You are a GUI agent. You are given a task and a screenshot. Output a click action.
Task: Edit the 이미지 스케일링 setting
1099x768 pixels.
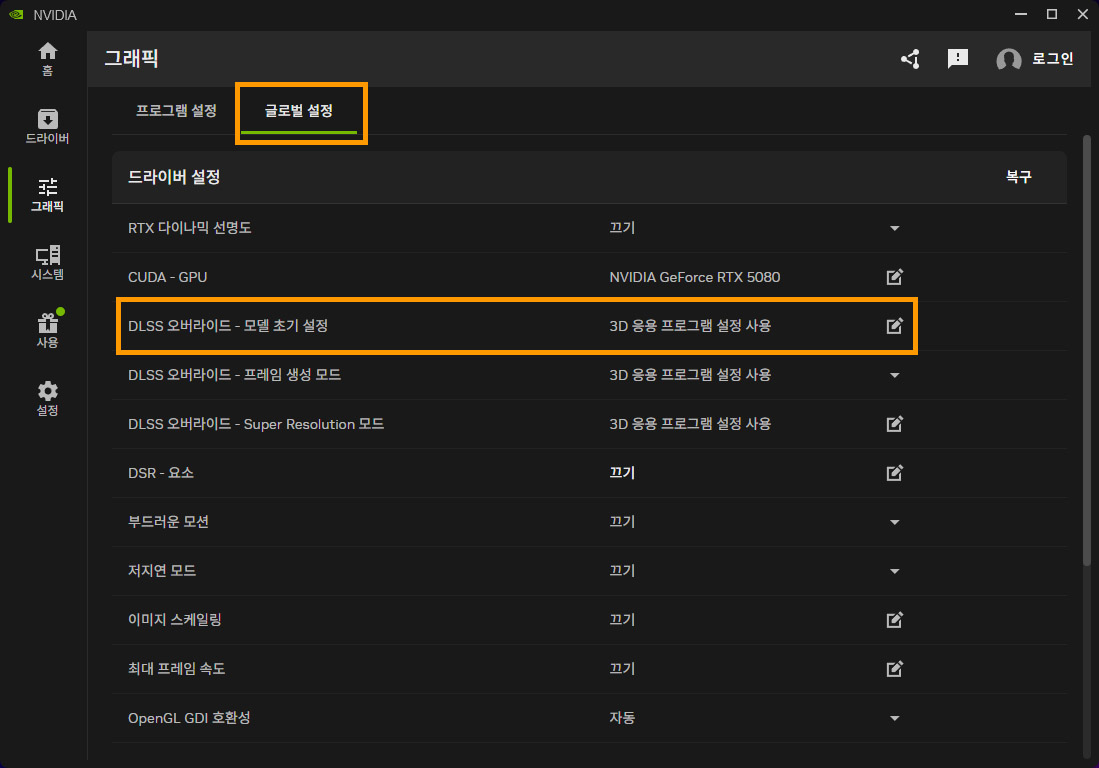894,620
